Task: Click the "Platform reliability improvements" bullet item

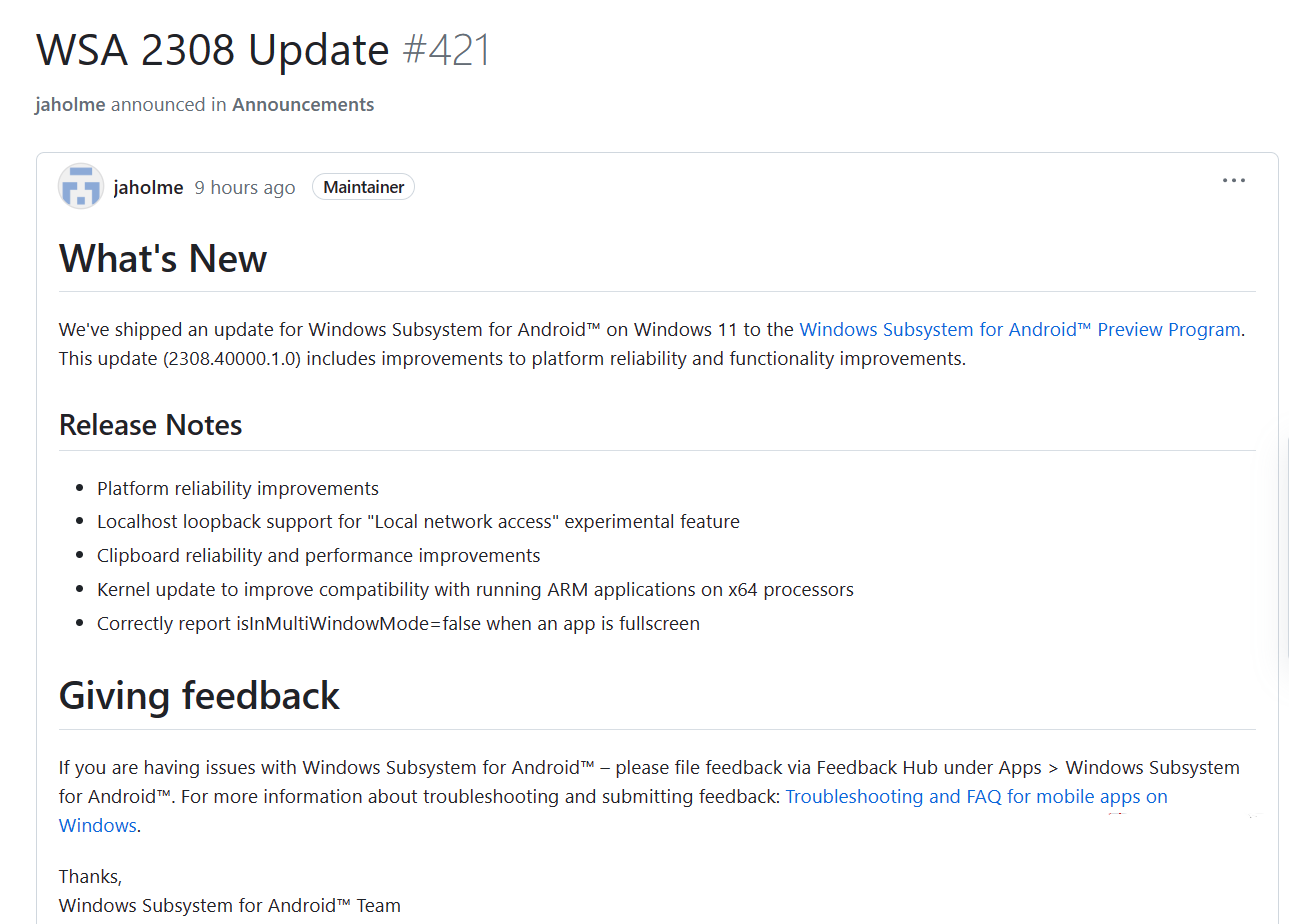Action: coord(238,488)
